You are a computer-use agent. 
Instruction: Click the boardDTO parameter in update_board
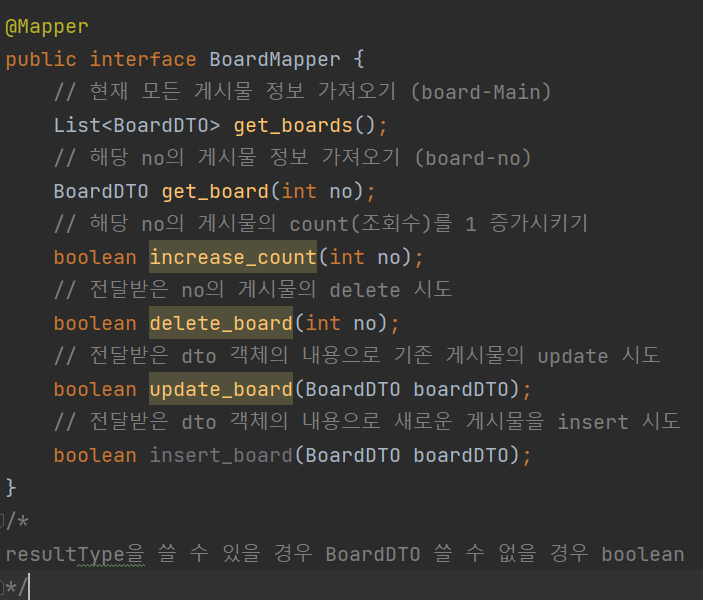(460, 389)
